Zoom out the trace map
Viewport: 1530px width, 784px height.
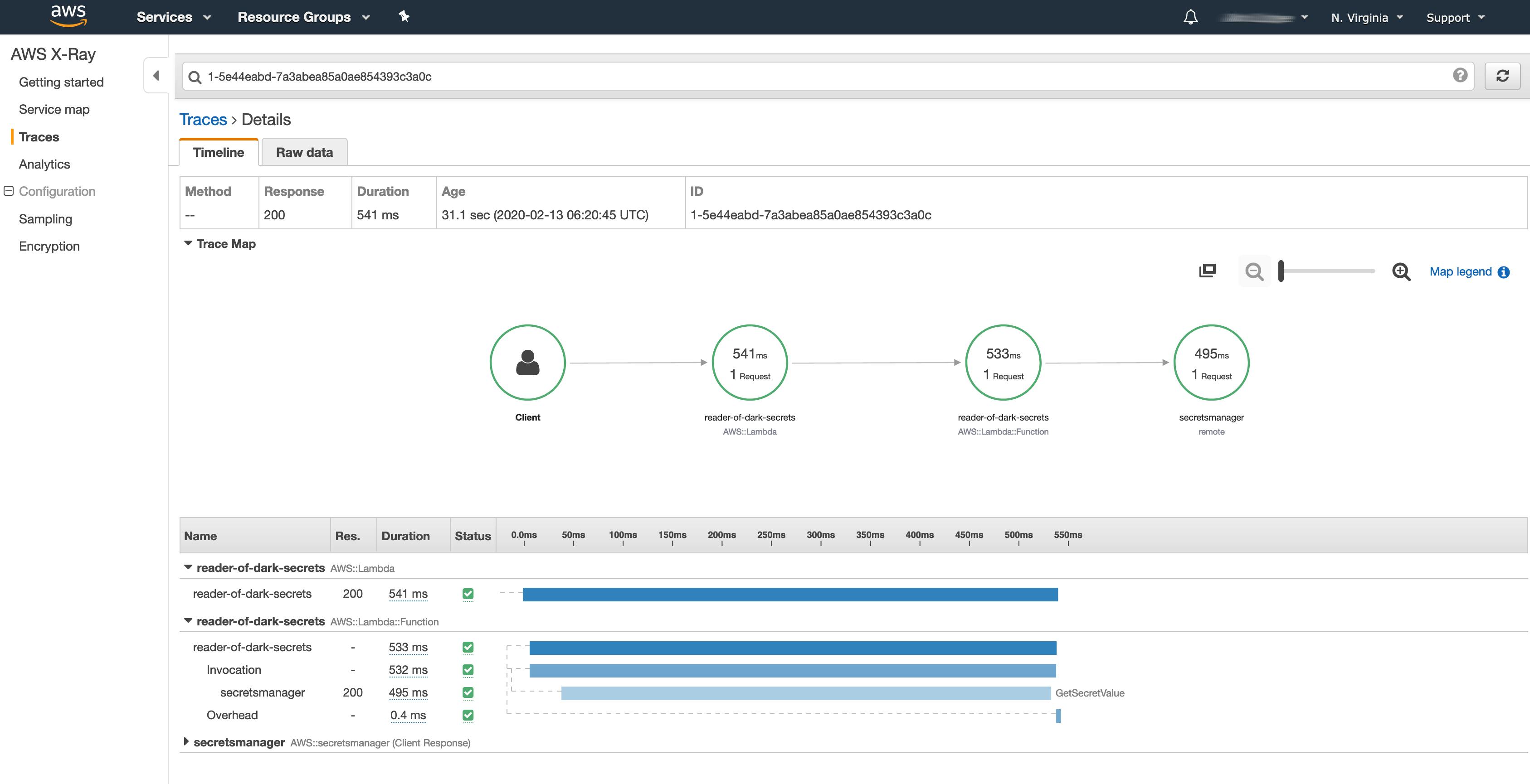tap(1254, 272)
